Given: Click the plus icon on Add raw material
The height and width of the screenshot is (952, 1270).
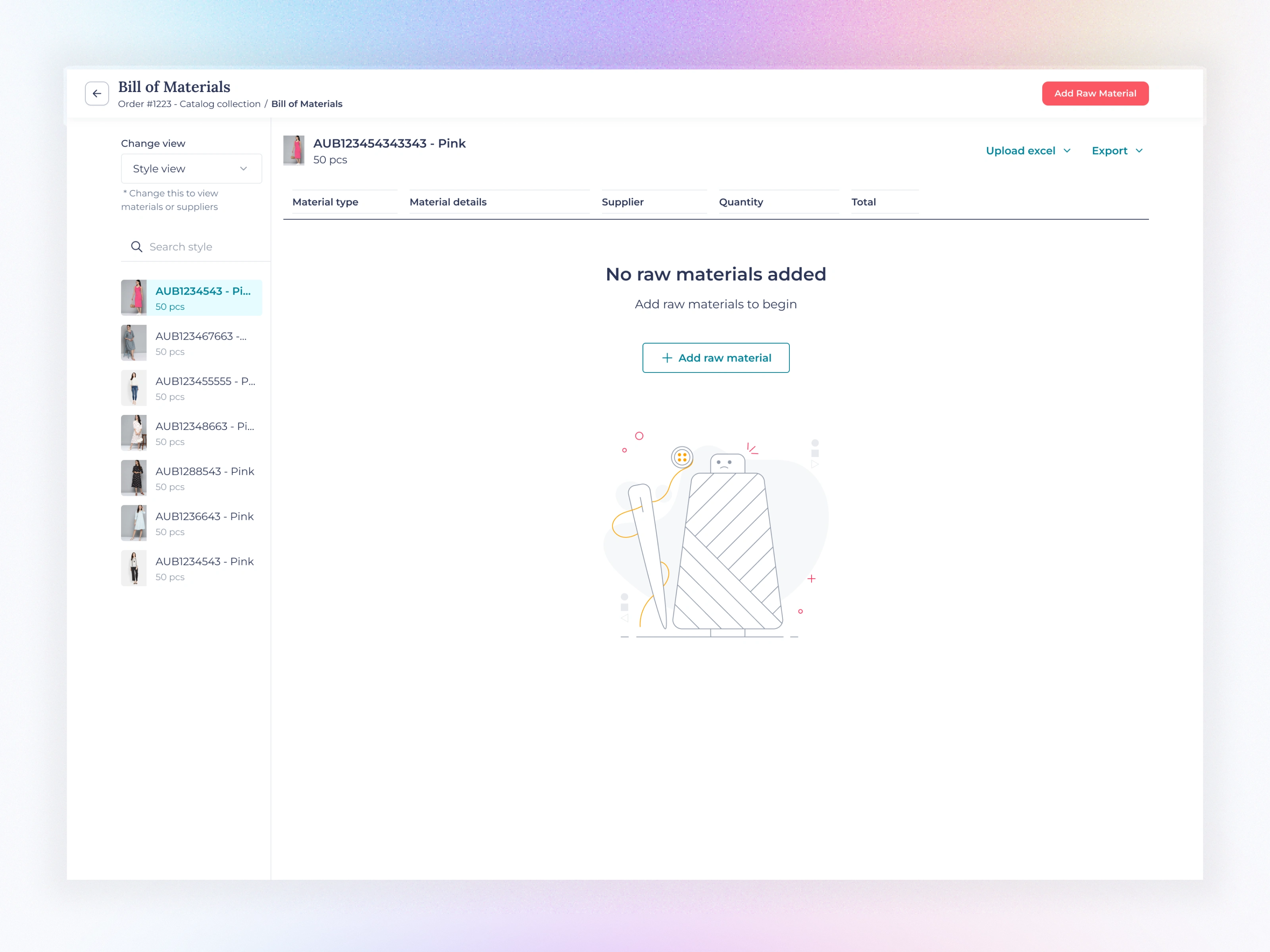Looking at the screenshot, I should (x=667, y=358).
